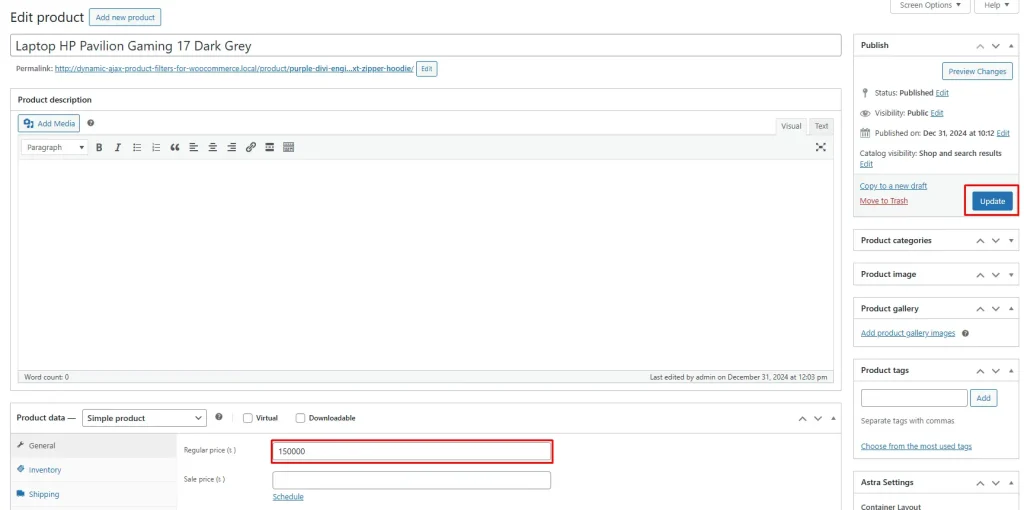Click Copy to a new draft link
The height and width of the screenshot is (510, 1024).
coord(893,186)
